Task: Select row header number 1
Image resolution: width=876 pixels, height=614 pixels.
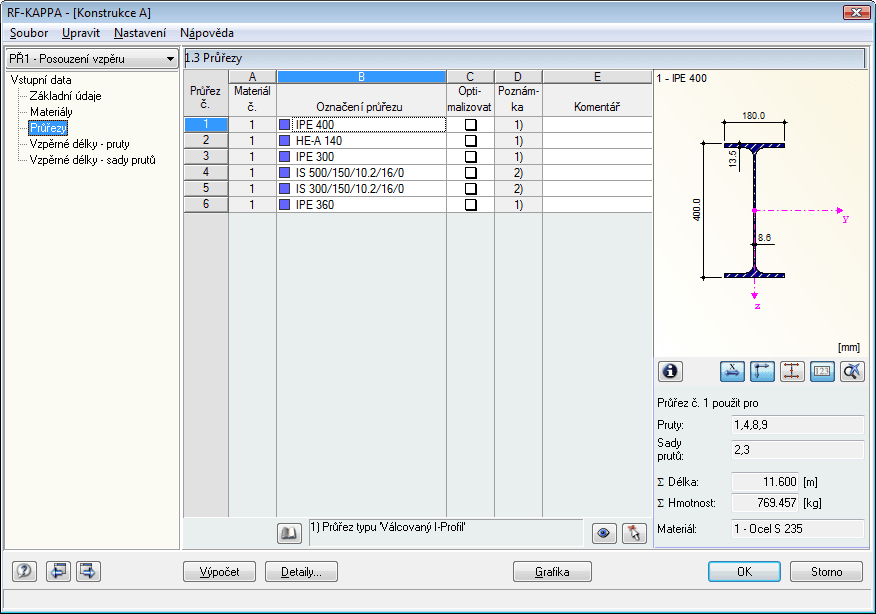Action: point(206,125)
